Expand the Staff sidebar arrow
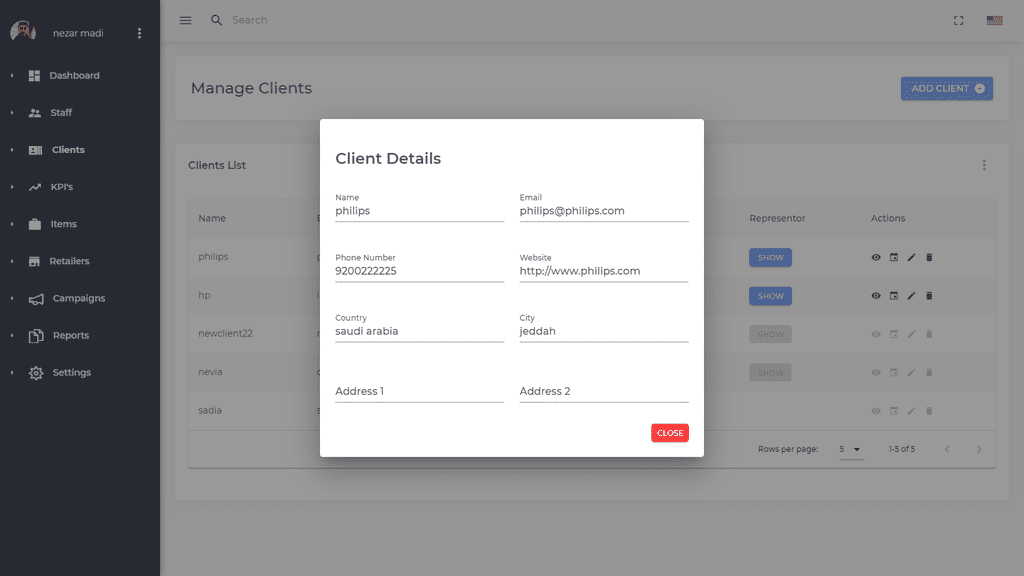The width and height of the screenshot is (1024, 576). [12, 113]
